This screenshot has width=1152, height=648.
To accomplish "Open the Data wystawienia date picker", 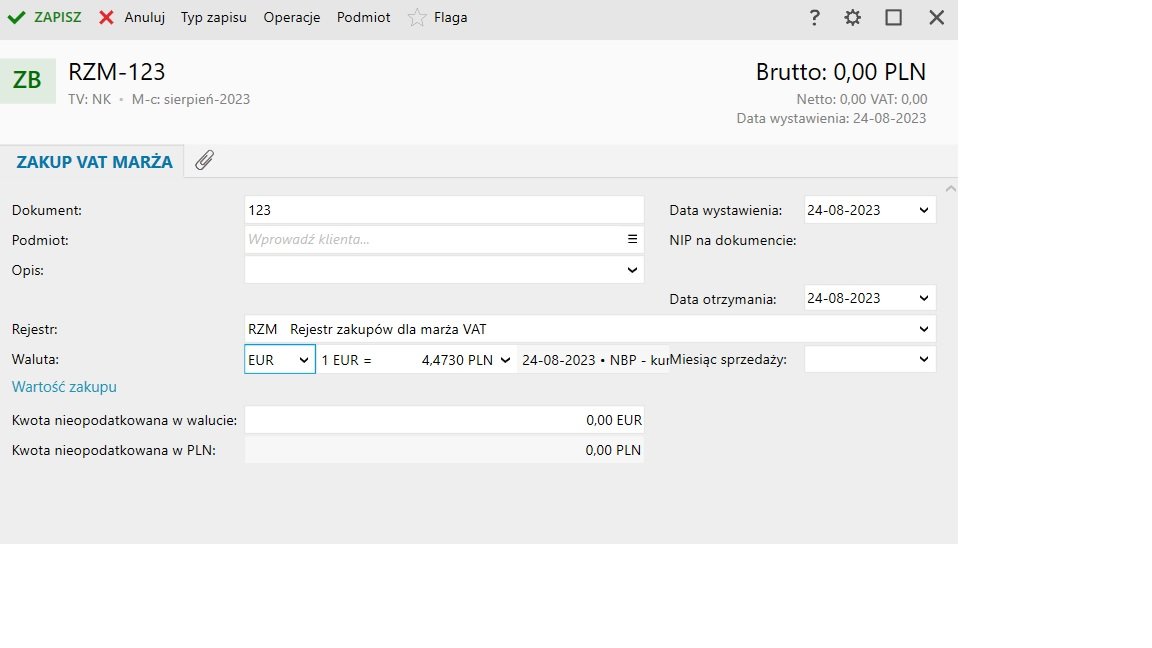I will coord(923,210).
